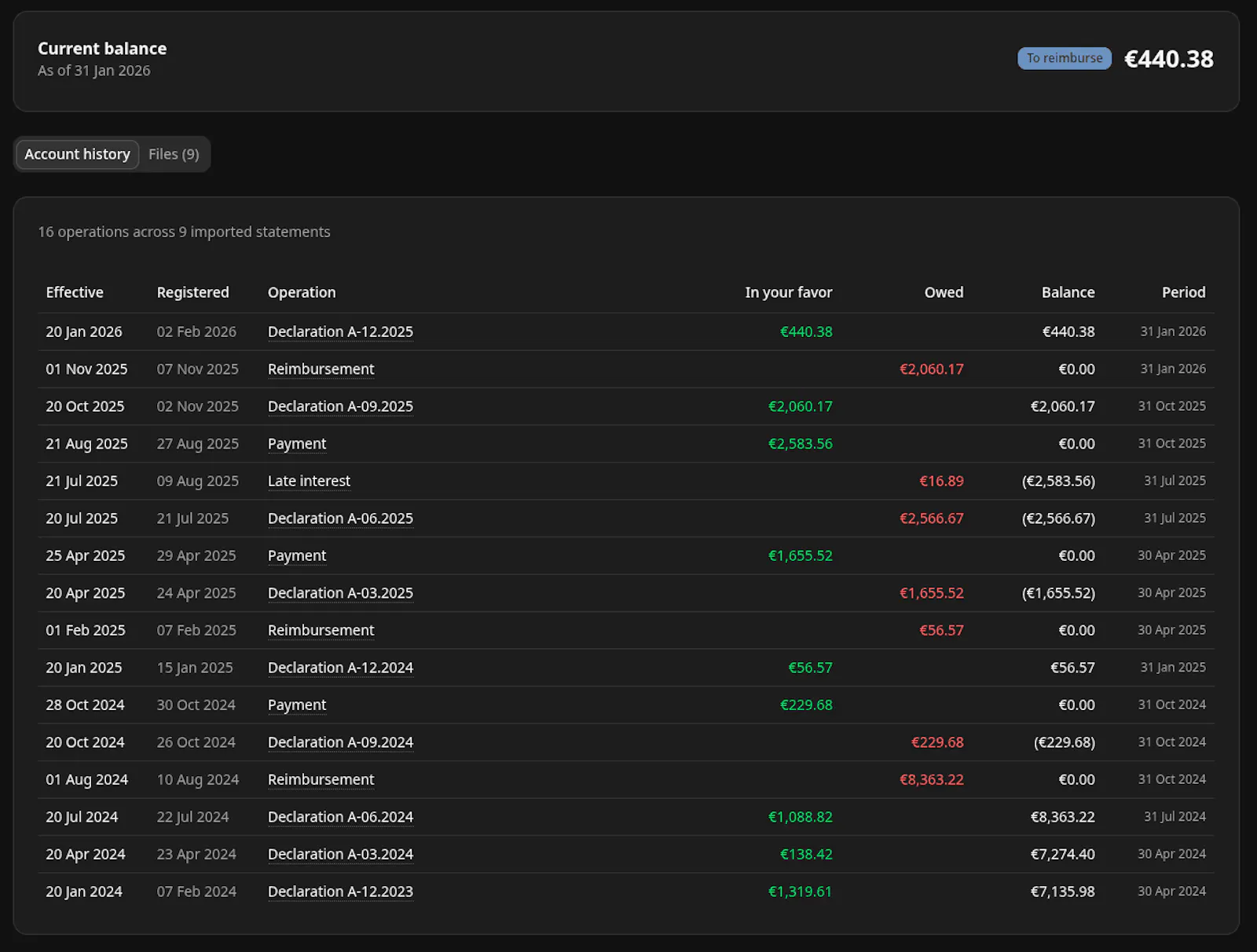Image resolution: width=1257 pixels, height=952 pixels.
Task: Click the 16 operations summary text
Action: (x=184, y=232)
